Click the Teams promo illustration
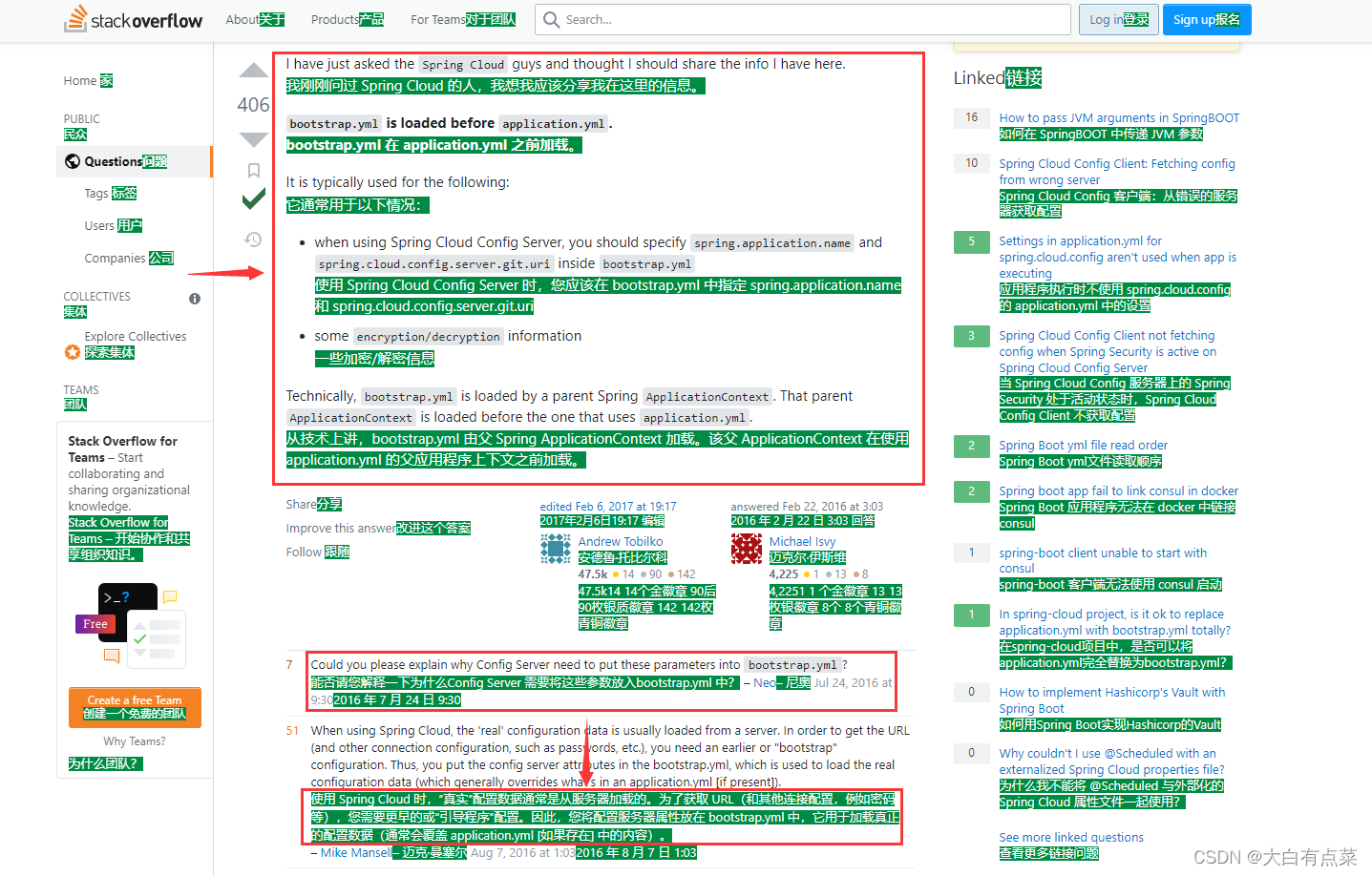1372x876 pixels. [x=131, y=625]
